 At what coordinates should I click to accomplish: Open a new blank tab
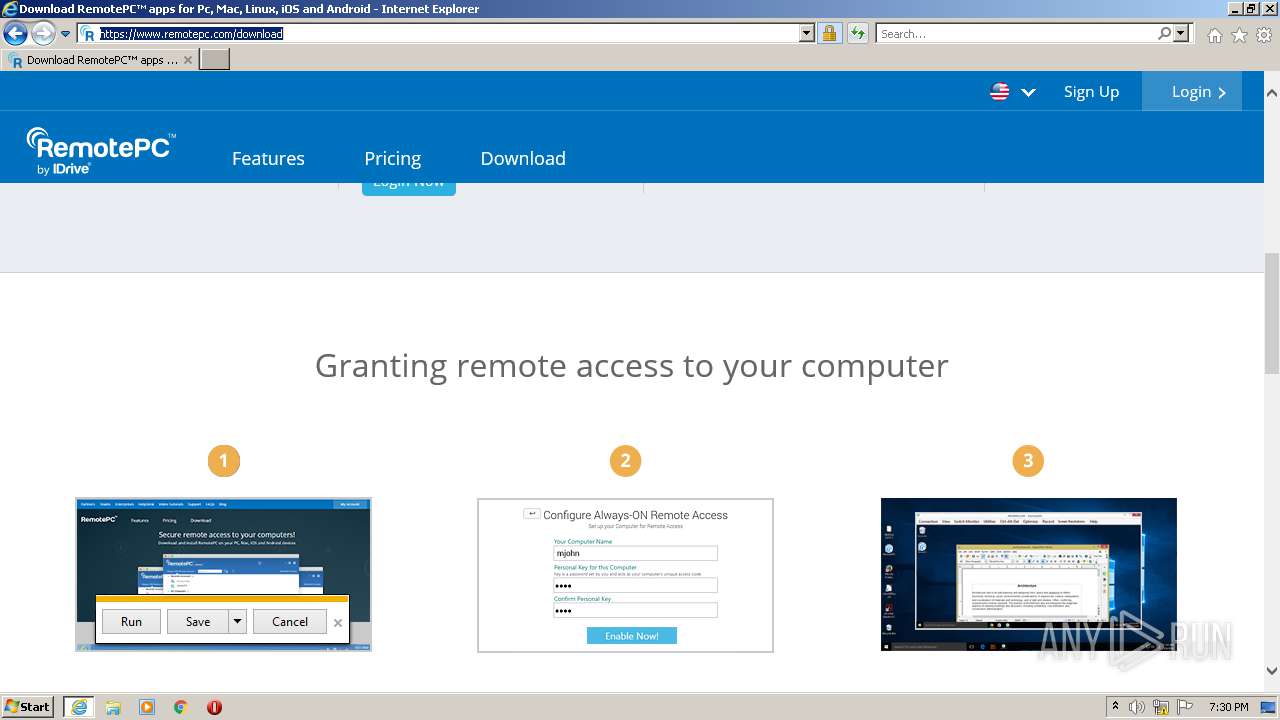tap(215, 60)
